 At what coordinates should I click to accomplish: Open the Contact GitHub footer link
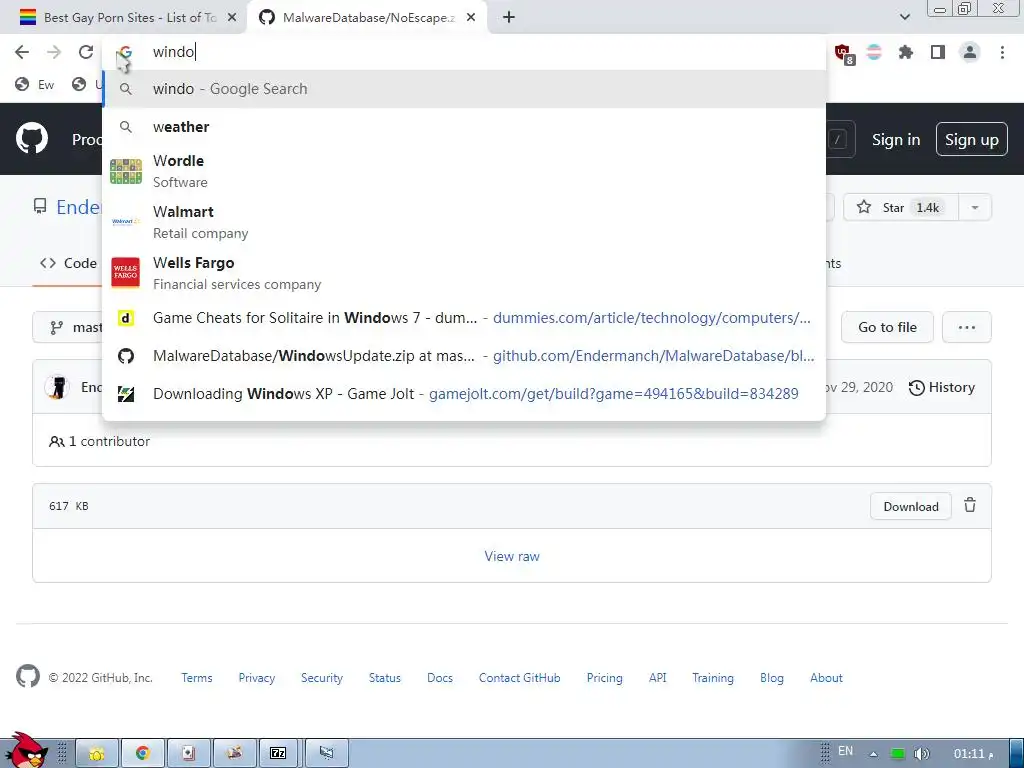[x=519, y=678]
